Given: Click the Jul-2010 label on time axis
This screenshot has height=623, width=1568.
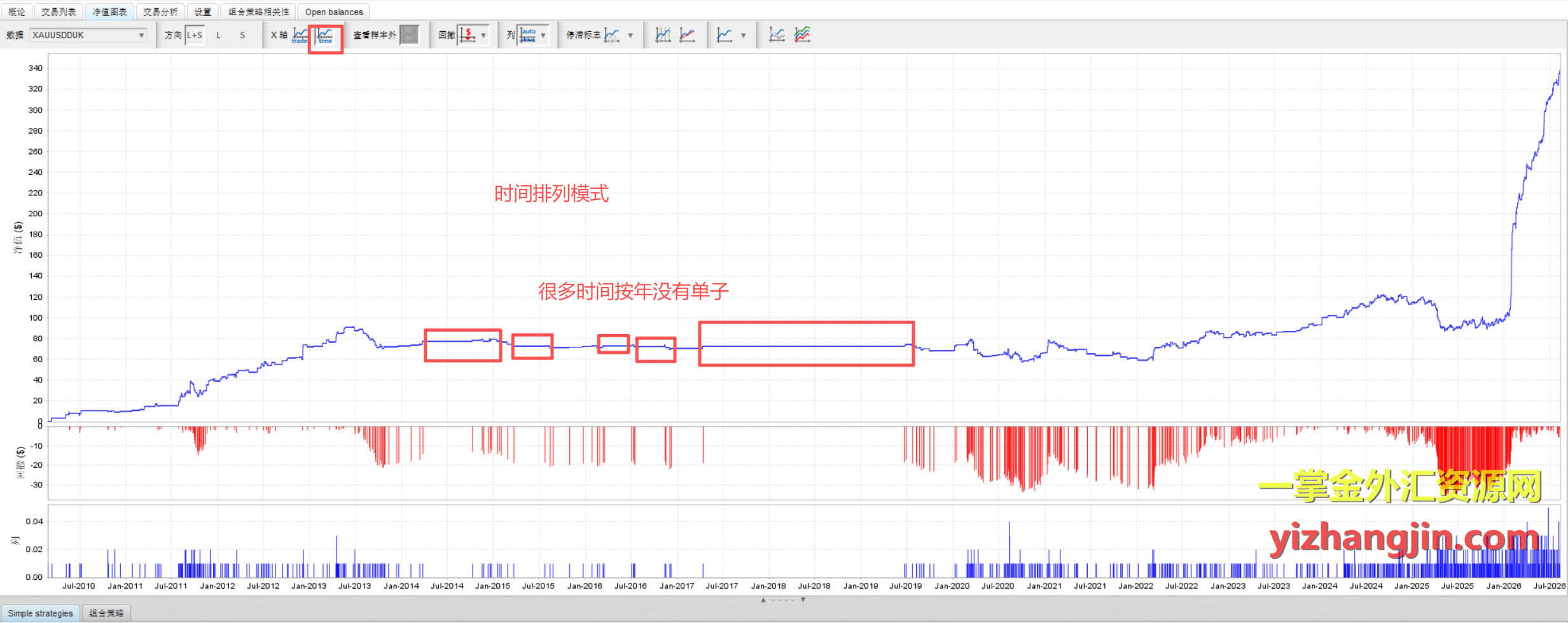Looking at the screenshot, I should pyautogui.click(x=79, y=585).
